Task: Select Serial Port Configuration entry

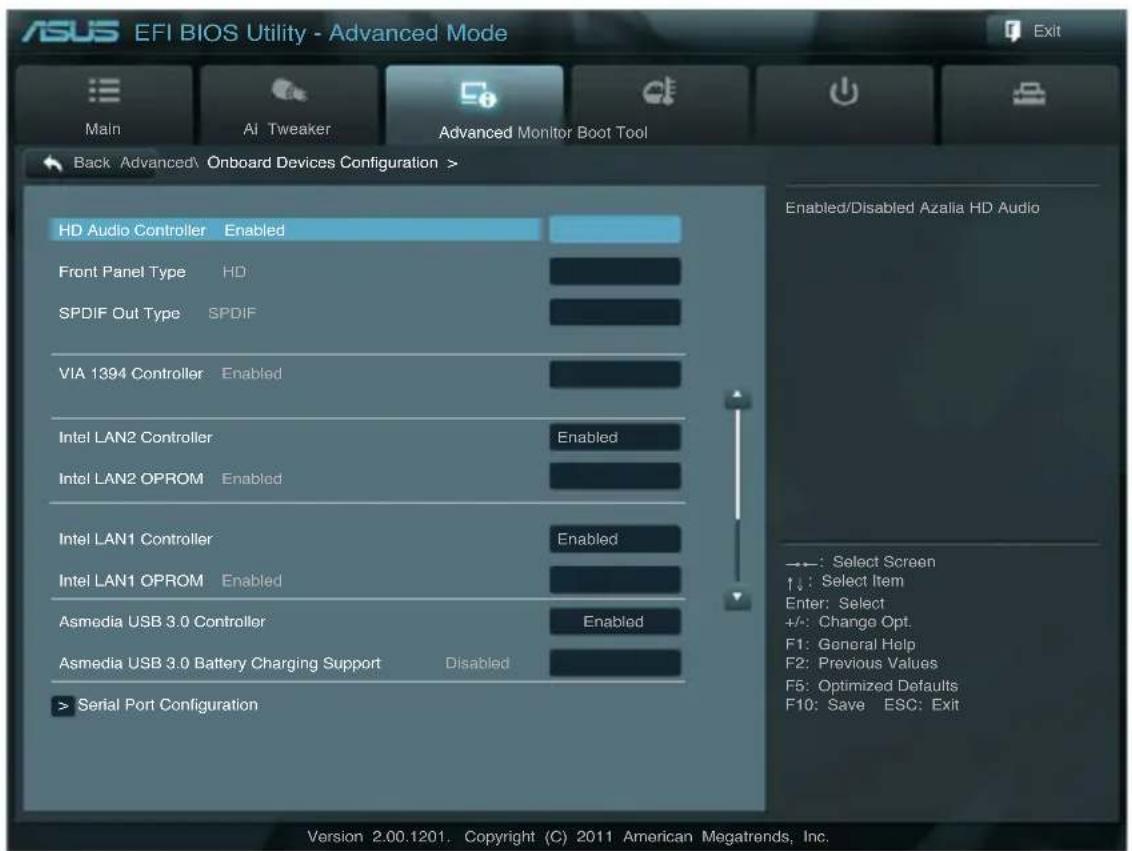Action: click(x=167, y=704)
